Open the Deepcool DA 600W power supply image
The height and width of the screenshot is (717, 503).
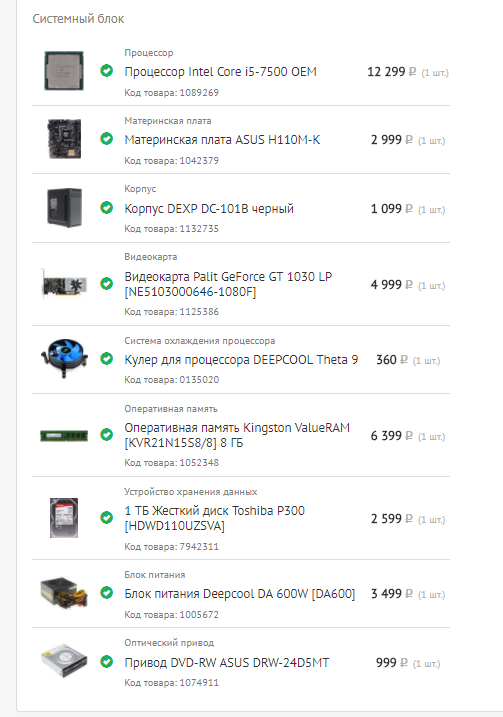64,593
